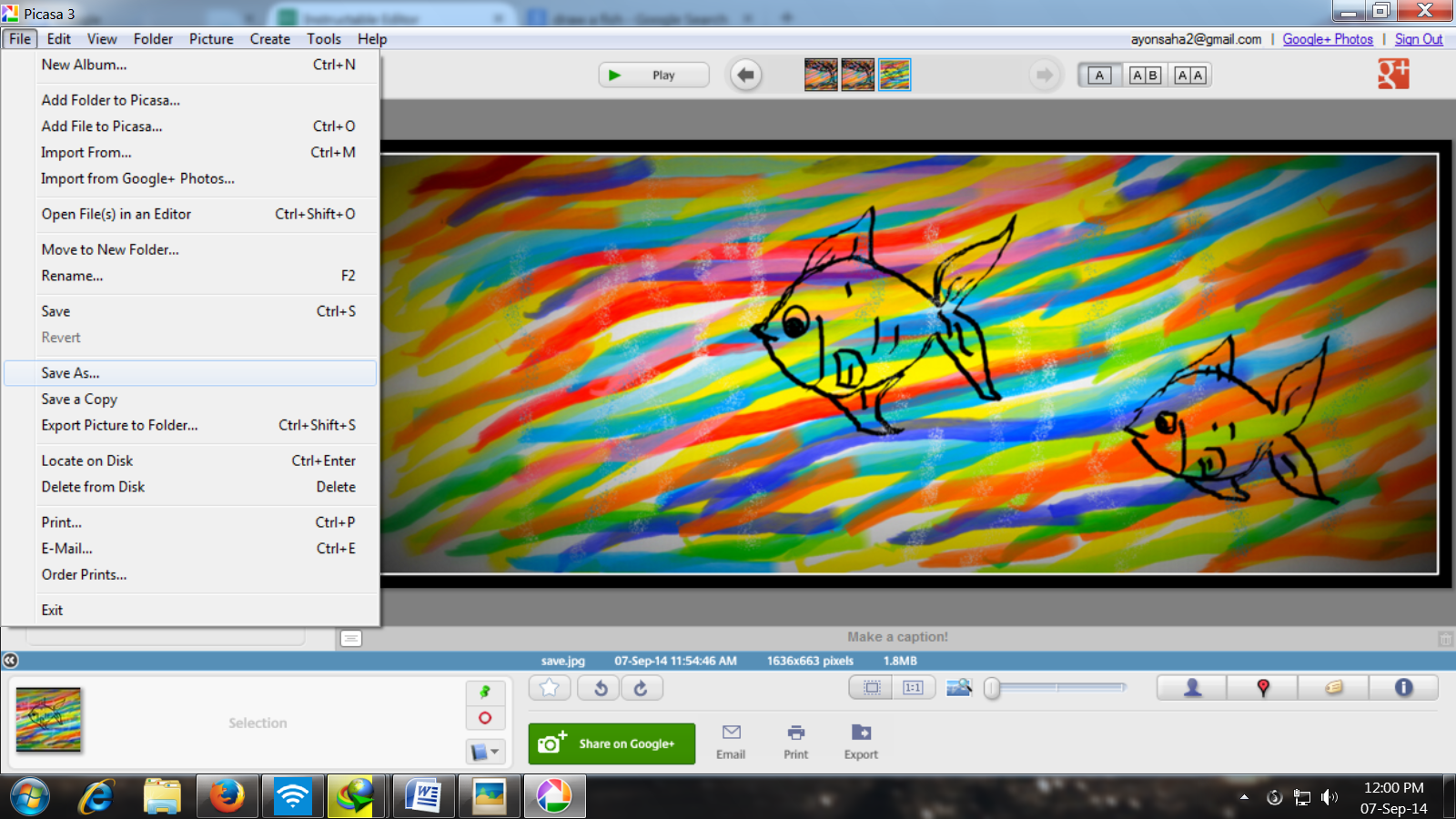Screen dimensions: 1456x819
Task: Select Print... from File menu
Action: pyautogui.click(x=190, y=522)
